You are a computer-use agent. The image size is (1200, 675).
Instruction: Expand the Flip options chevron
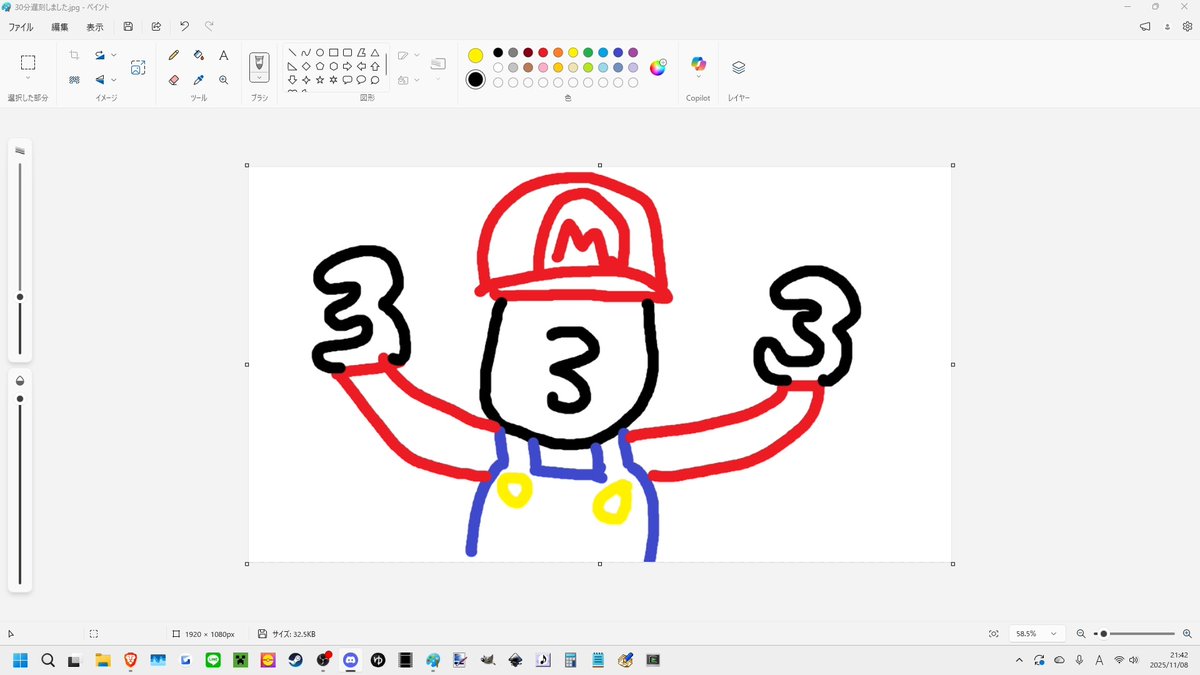[x=114, y=80]
